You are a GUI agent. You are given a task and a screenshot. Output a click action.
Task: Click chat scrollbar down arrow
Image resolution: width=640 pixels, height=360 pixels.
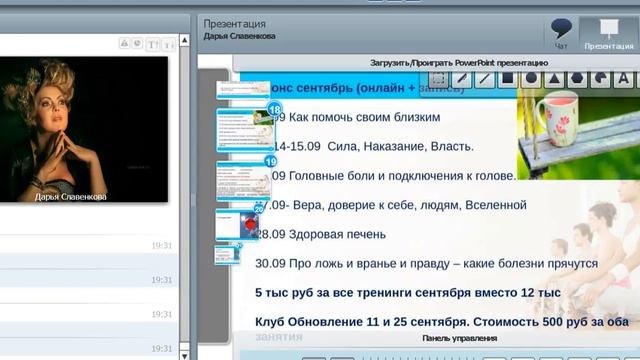[x=184, y=356]
